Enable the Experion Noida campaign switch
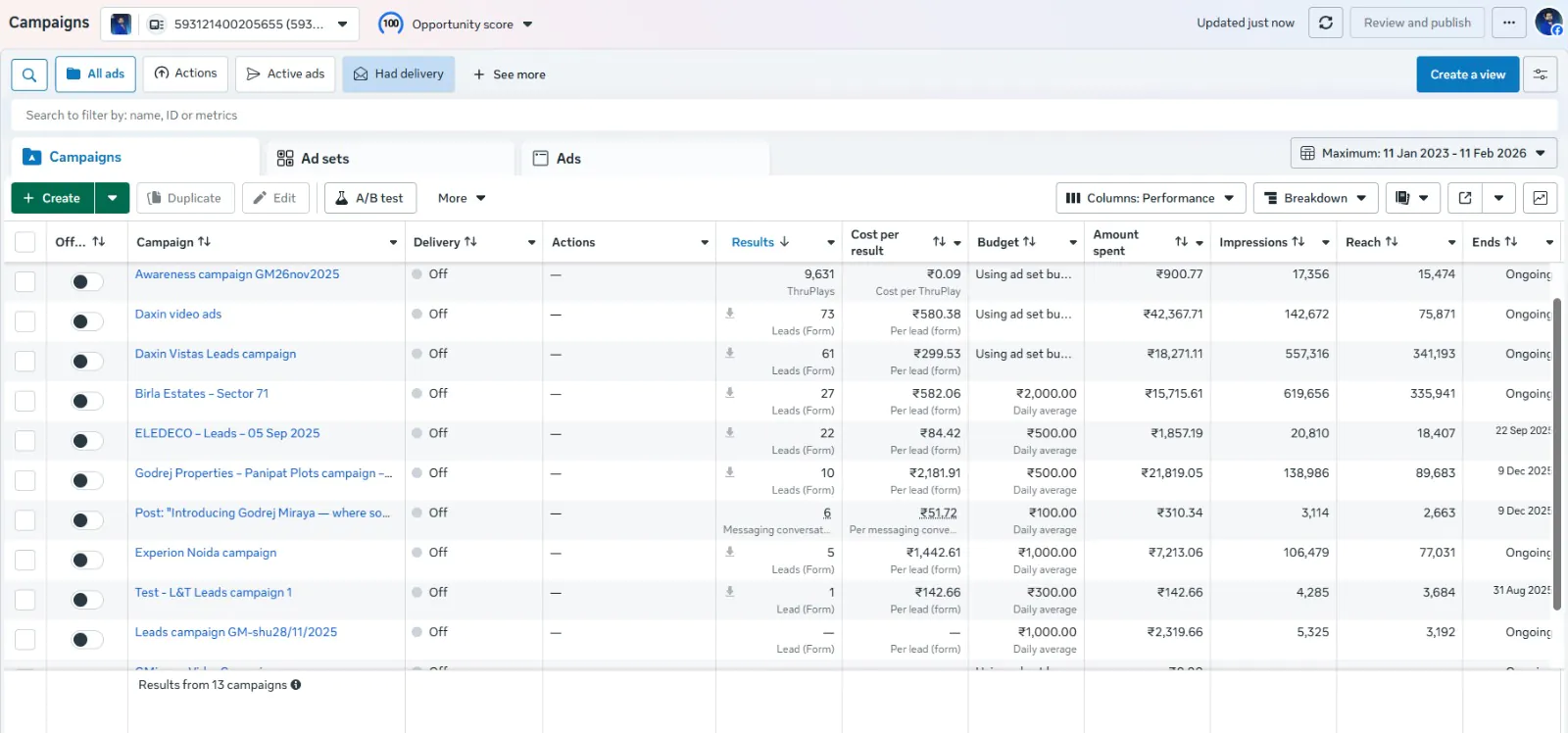This screenshot has height=733, width=1568. pyautogui.click(x=87, y=561)
